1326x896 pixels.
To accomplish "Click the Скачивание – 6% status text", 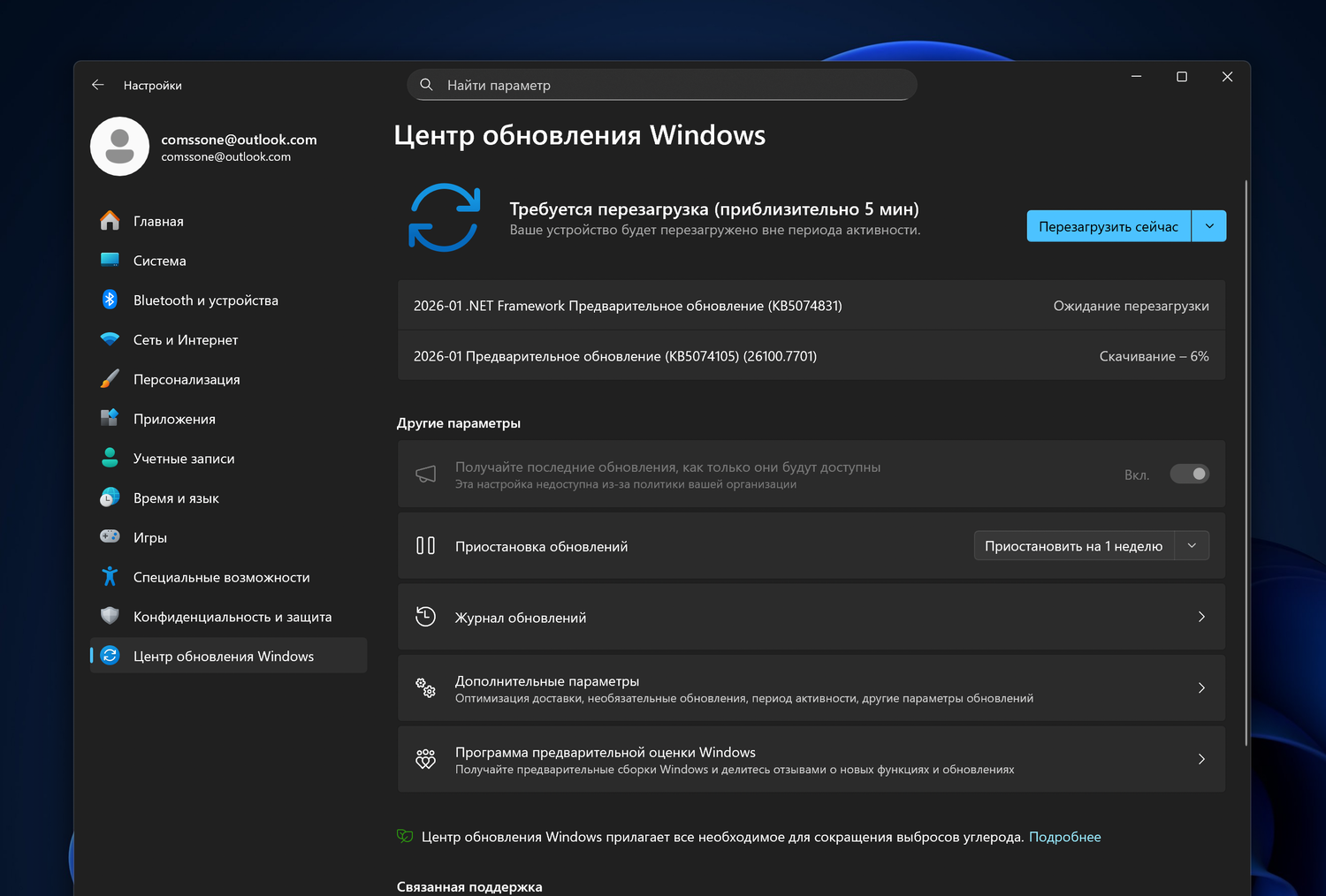I will click(x=1154, y=356).
